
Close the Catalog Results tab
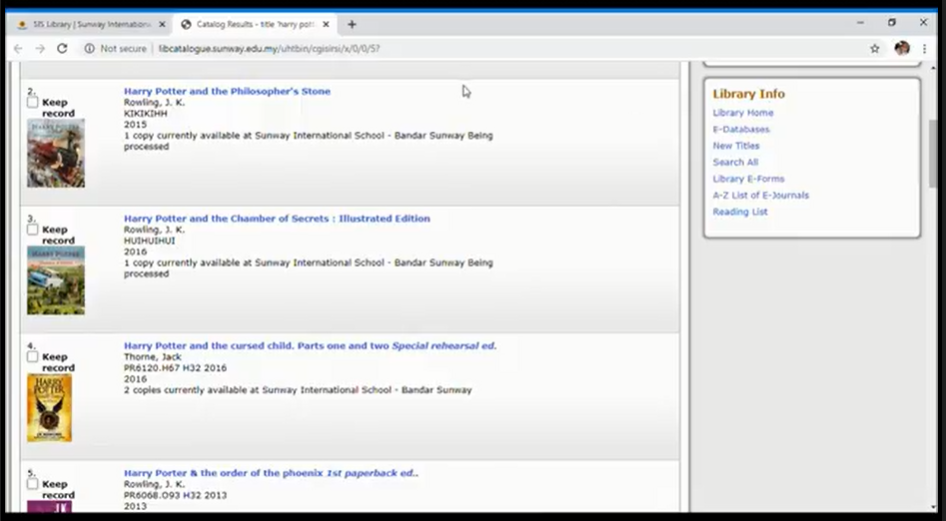326,25
